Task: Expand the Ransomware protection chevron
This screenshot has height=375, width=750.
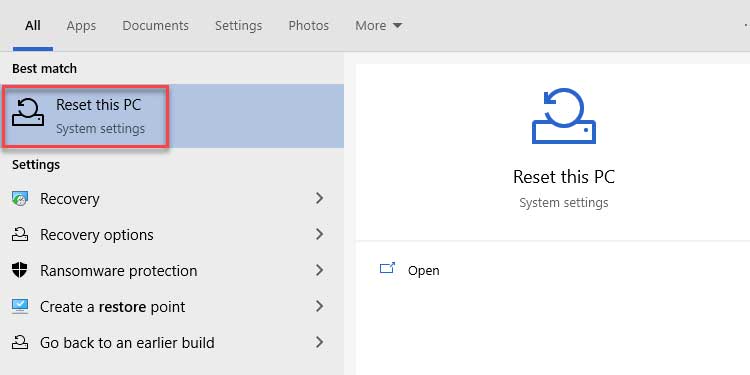Action: [x=320, y=270]
